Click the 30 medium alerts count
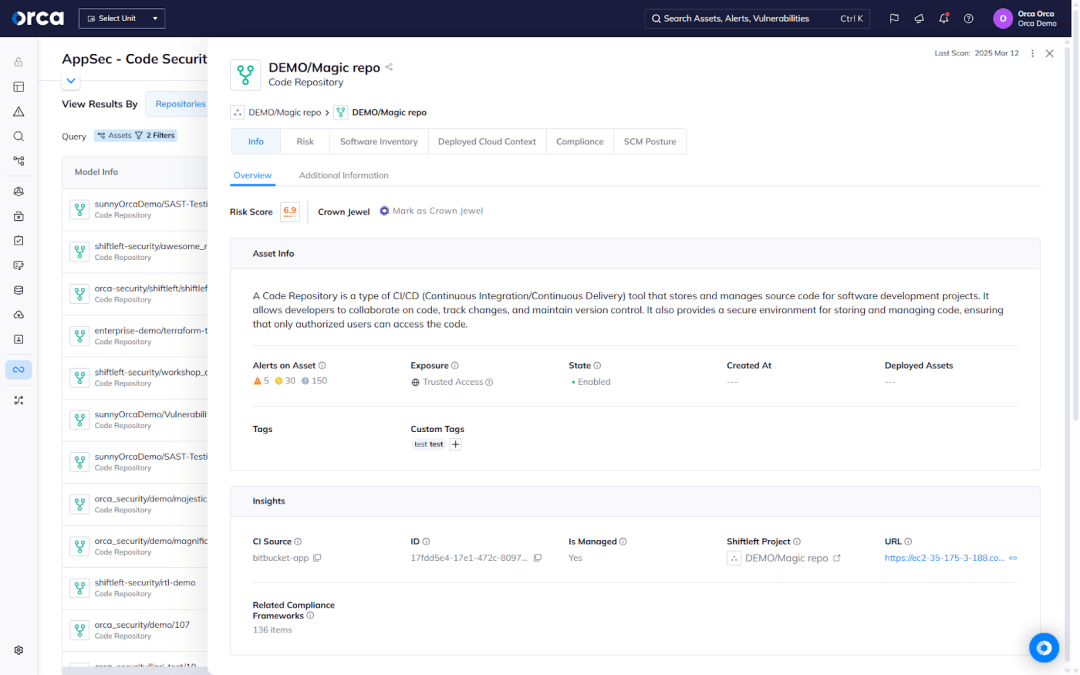The height and width of the screenshot is (675, 1080). [x=285, y=381]
